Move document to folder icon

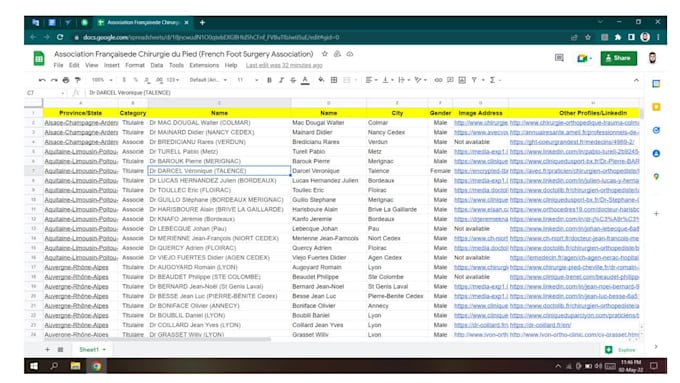coord(337,54)
